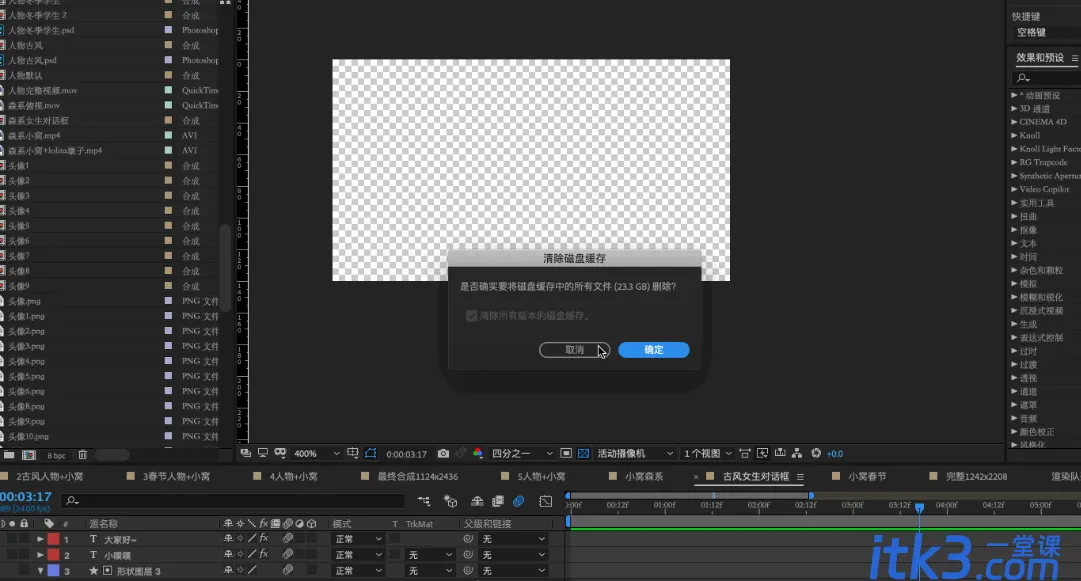Screen dimensions: 1081x581
Task: Click the delete trash icon in project panel
Action: pyautogui.click(x=83, y=455)
